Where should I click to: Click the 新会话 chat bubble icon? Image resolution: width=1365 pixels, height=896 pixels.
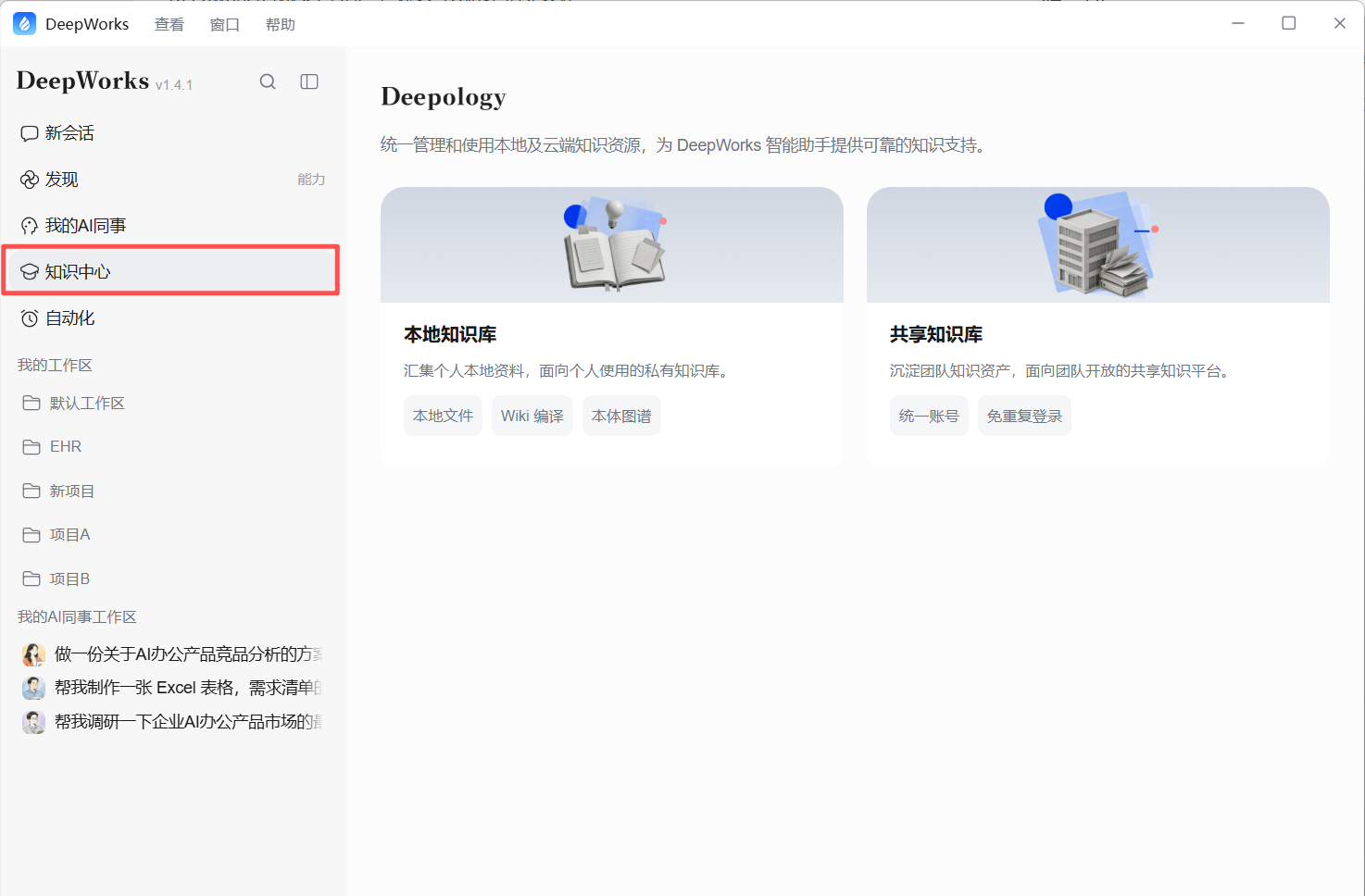[x=30, y=133]
